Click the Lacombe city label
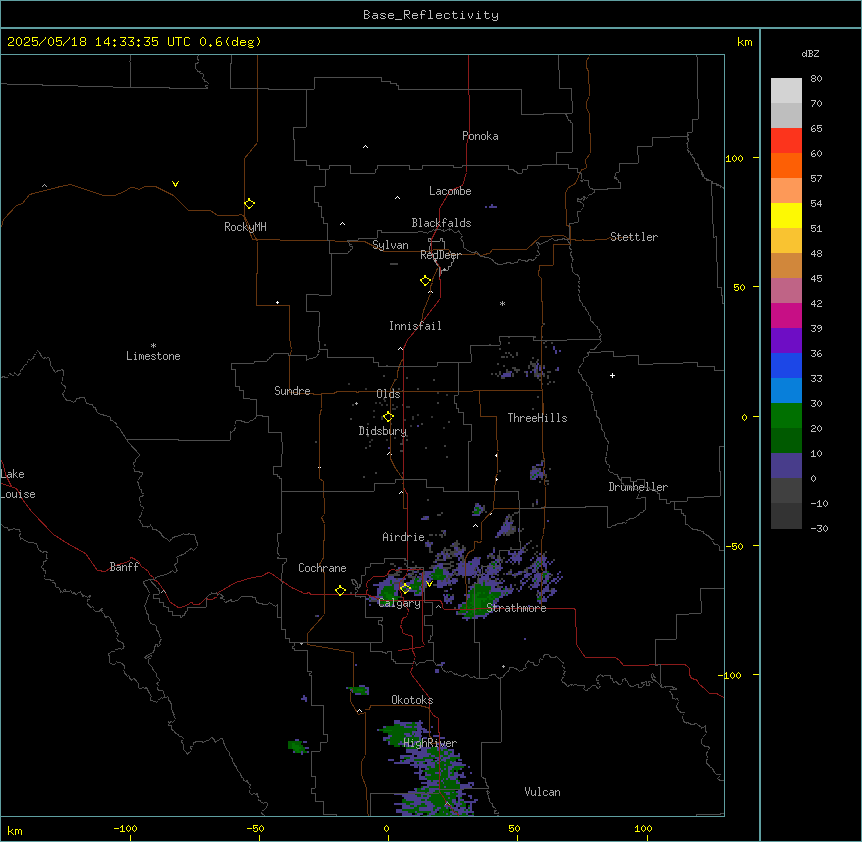Viewport: 862px width, 842px height. tap(450, 191)
